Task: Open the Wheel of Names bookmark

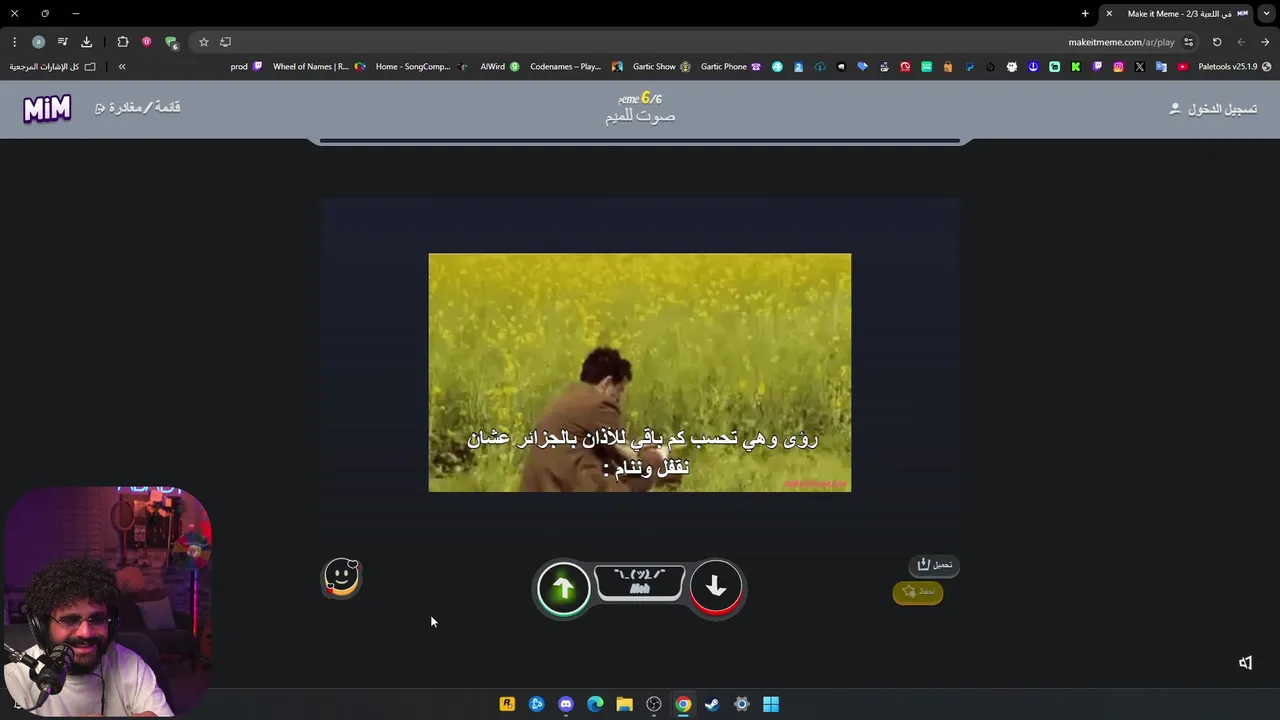Action: pos(319,66)
